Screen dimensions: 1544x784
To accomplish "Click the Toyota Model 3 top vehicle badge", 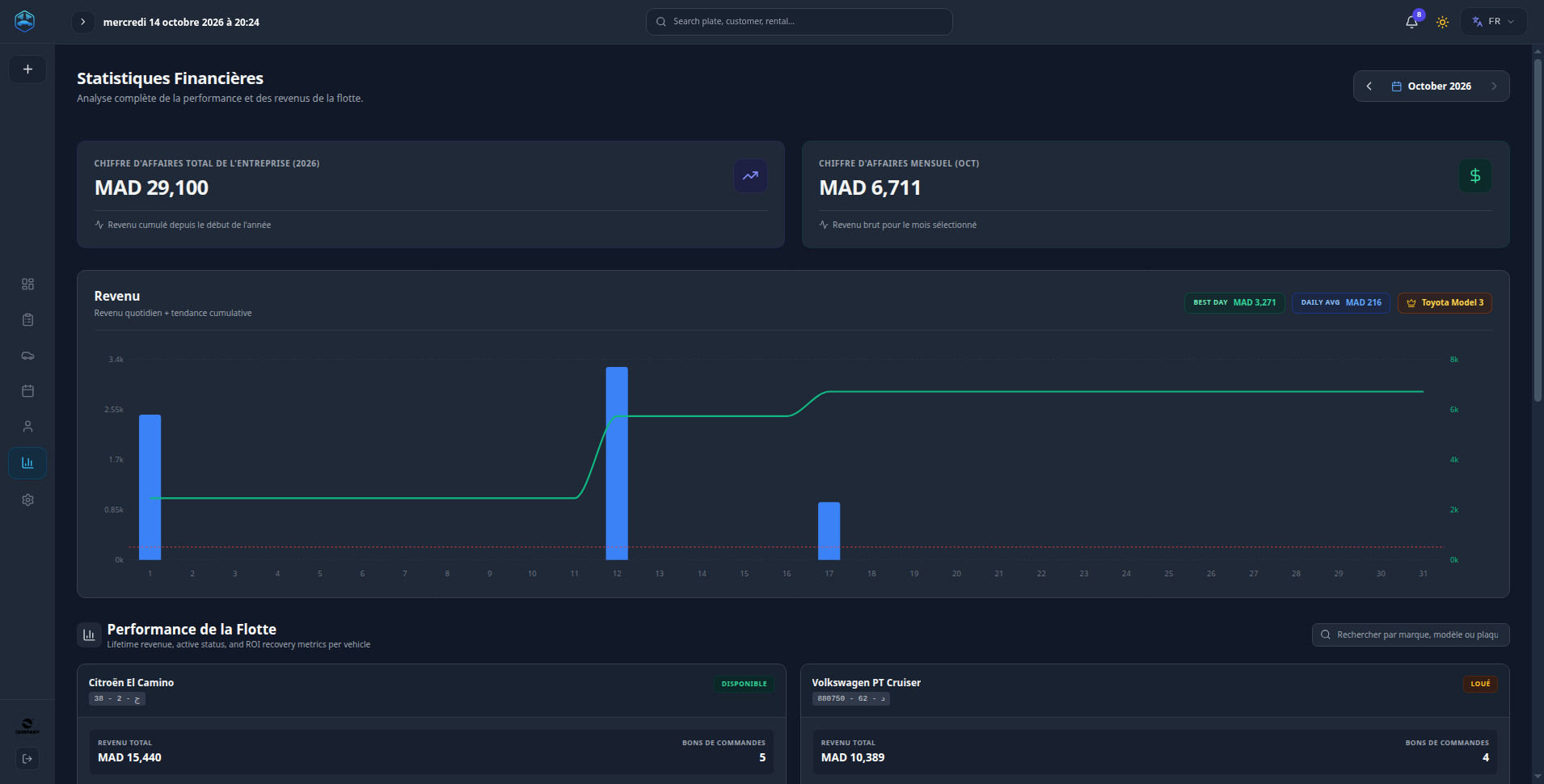I will pyautogui.click(x=1445, y=303).
